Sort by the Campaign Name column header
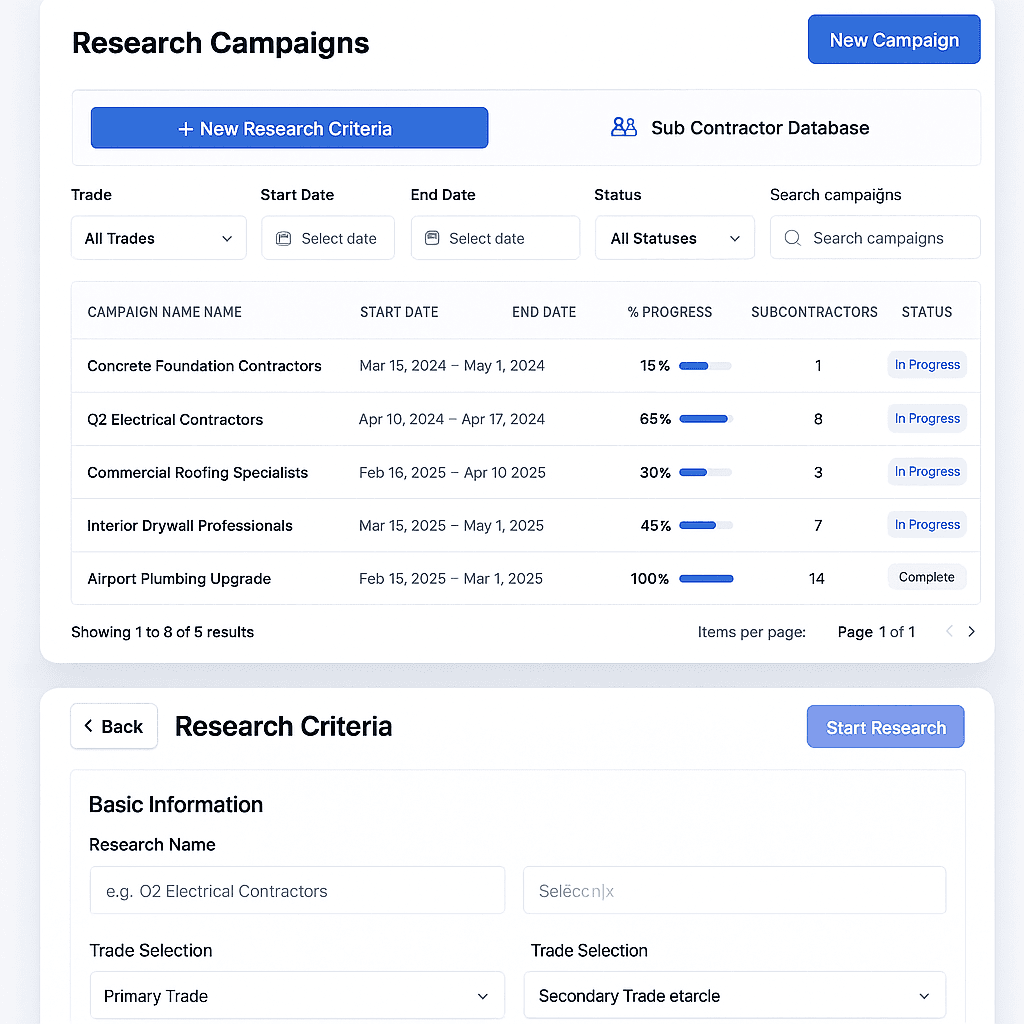 165,312
